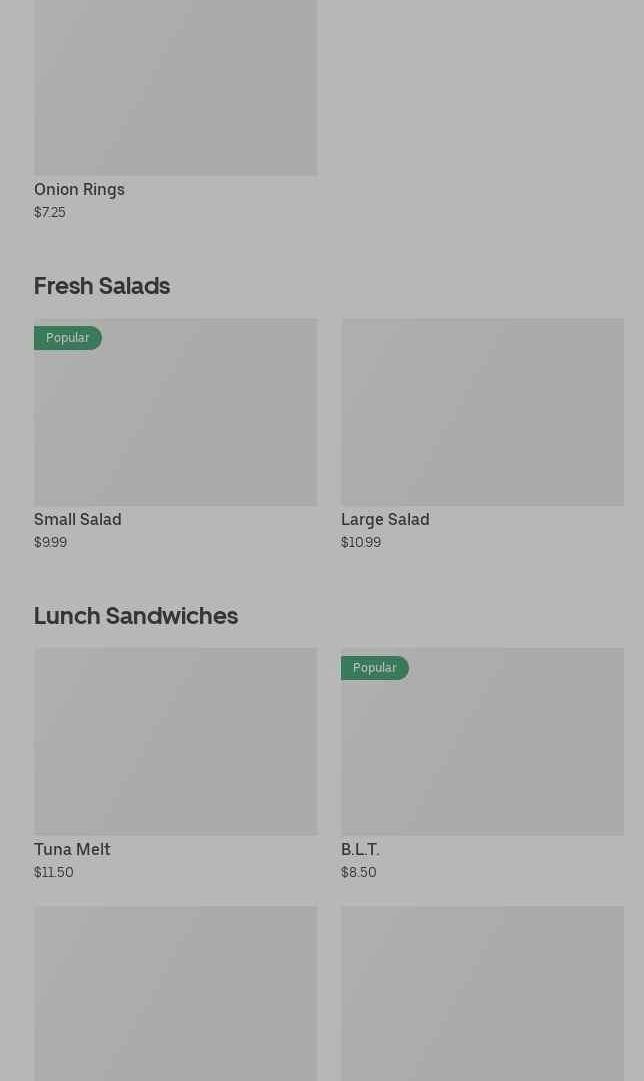Open the B.L.T. sandwich photo
The image size is (644, 1081).
(483, 742)
